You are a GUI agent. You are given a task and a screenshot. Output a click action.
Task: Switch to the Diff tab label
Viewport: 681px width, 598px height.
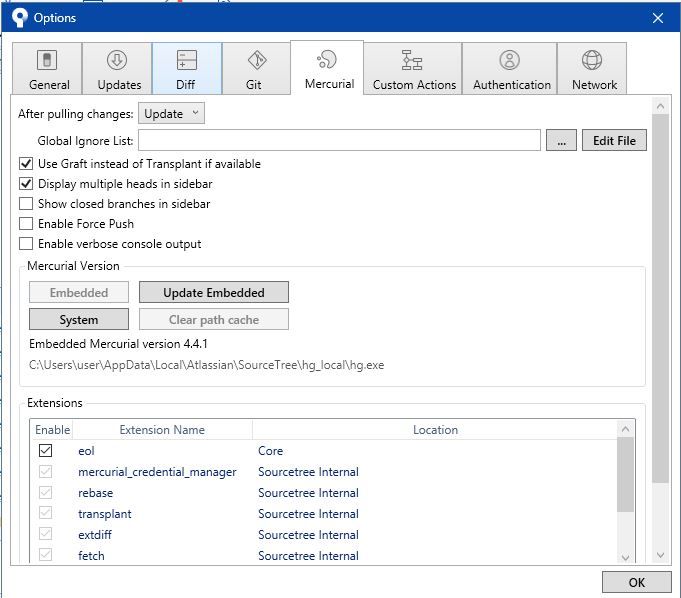[185, 85]
